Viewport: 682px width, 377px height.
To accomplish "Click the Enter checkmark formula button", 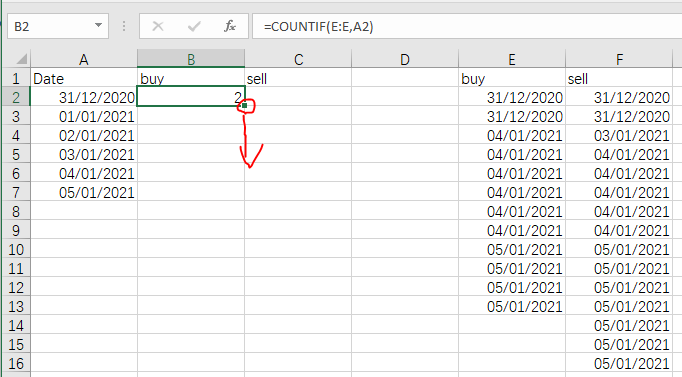I will click(x=194, y=27).
